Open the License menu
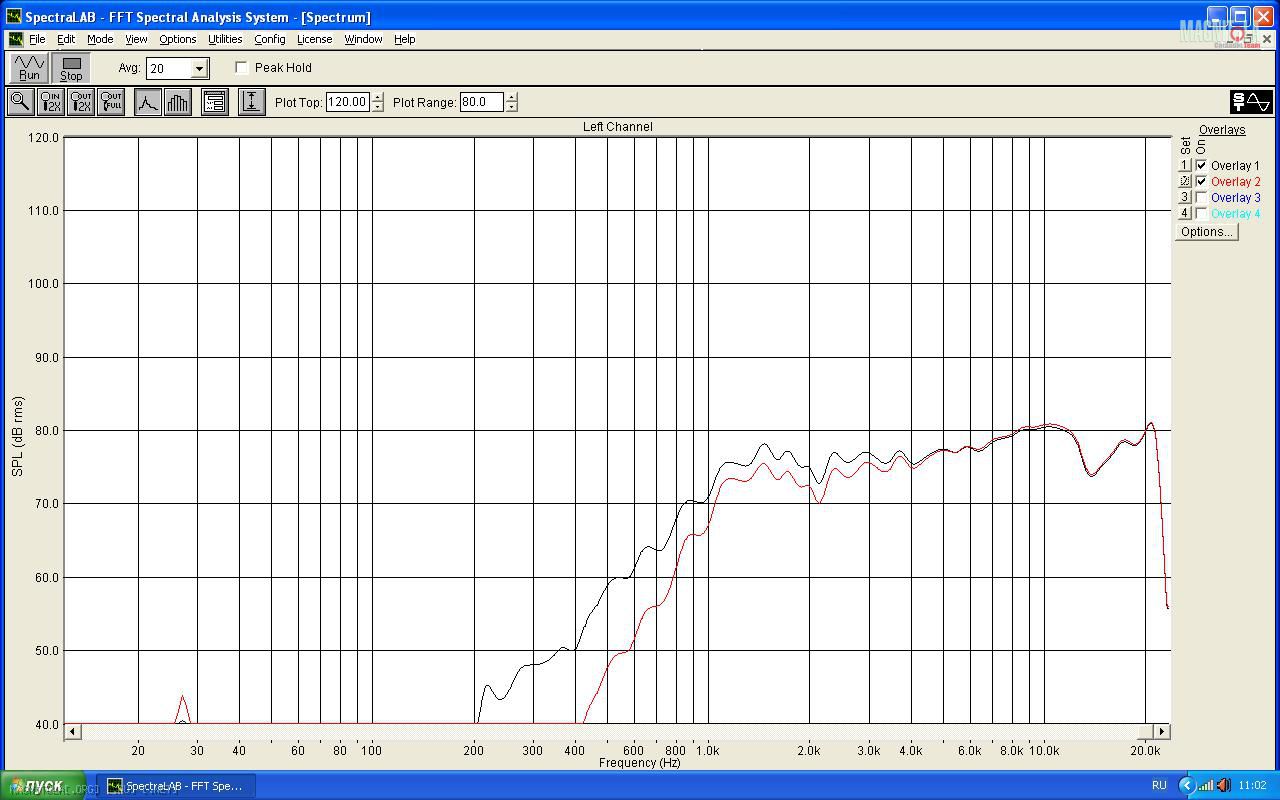This screenshot has height=800, width=1280. pos(314,39)
